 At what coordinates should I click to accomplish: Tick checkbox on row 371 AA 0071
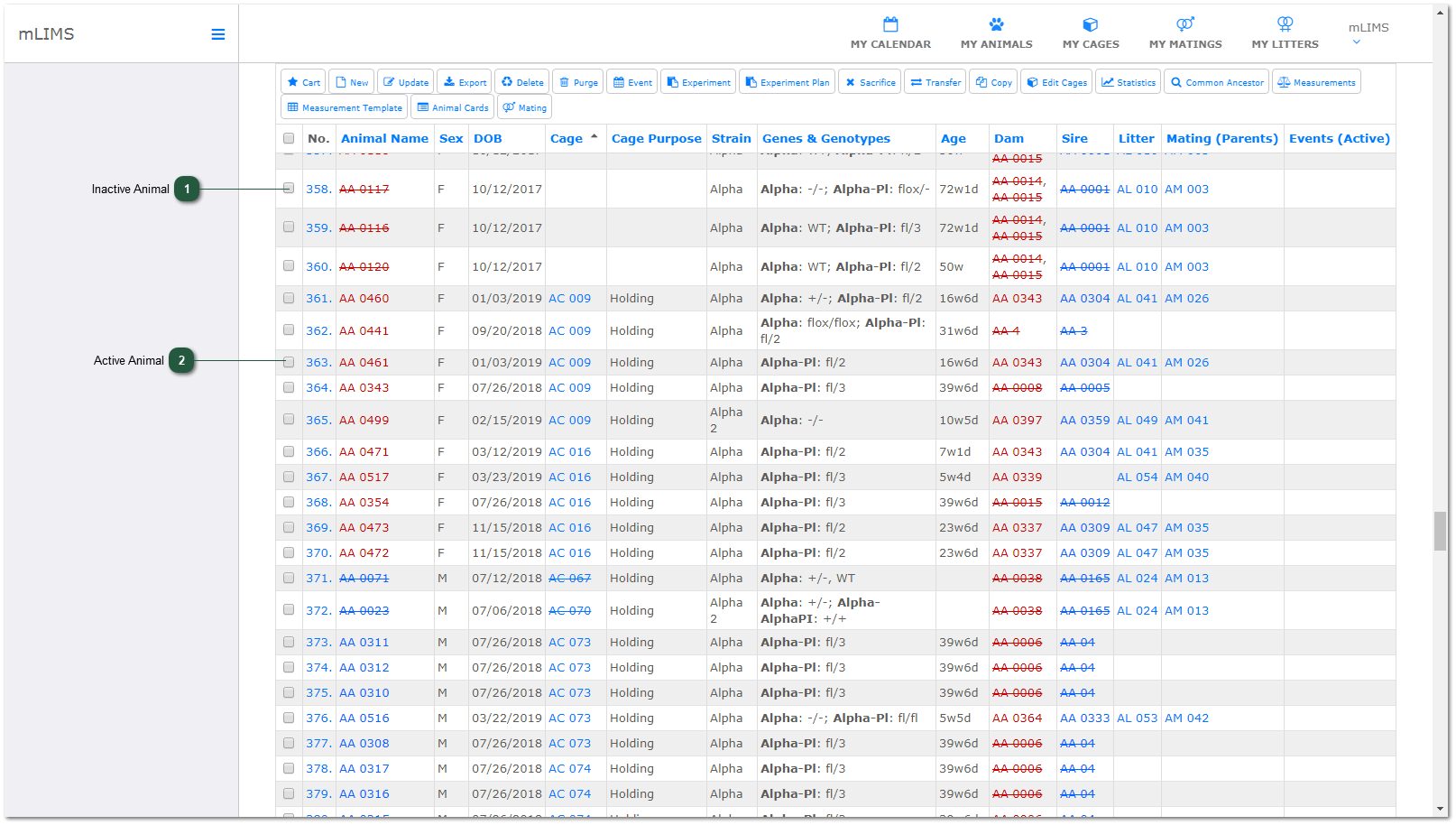289,578
